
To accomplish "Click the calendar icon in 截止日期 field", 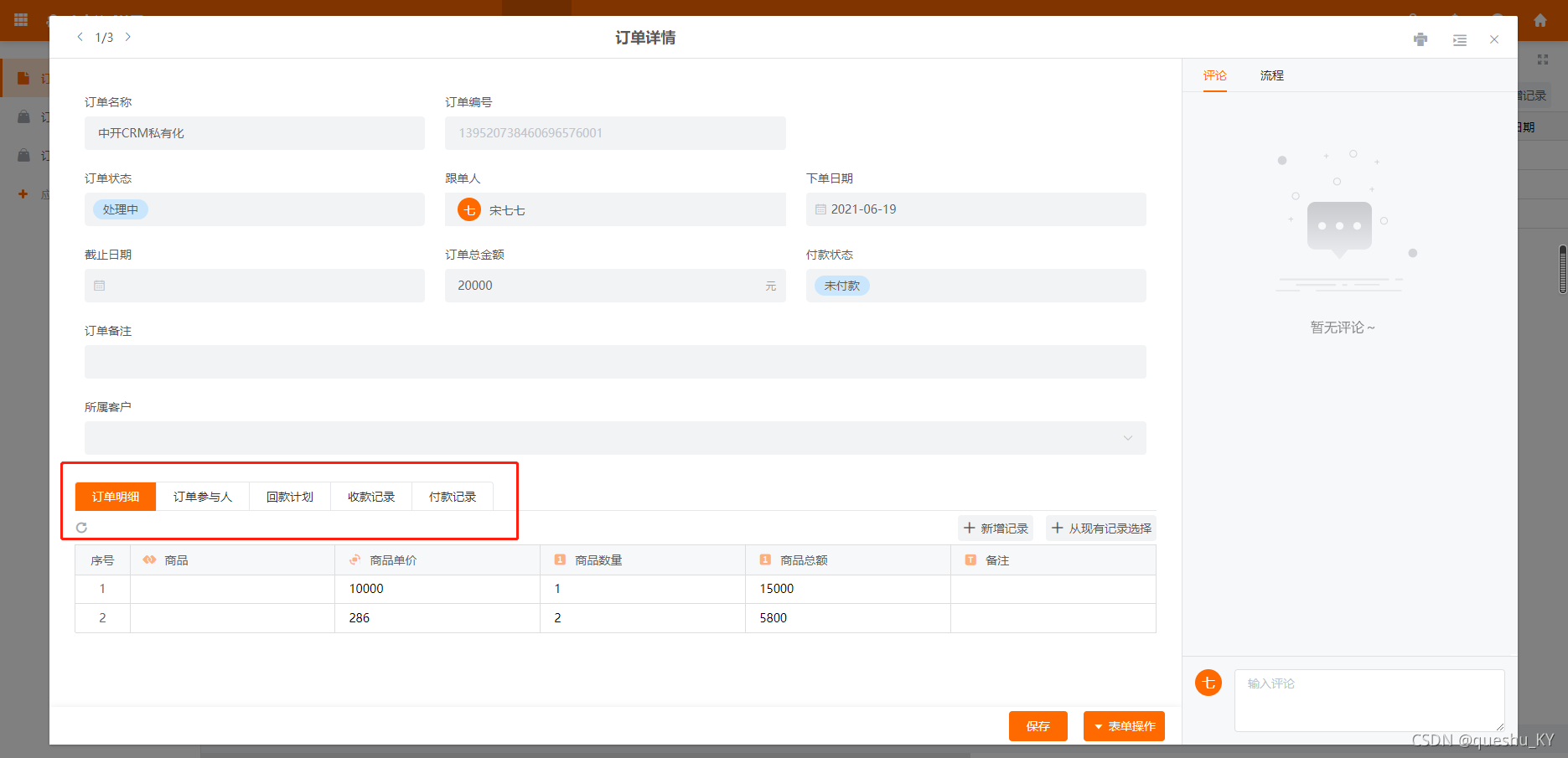I will [x=99, y=286].
